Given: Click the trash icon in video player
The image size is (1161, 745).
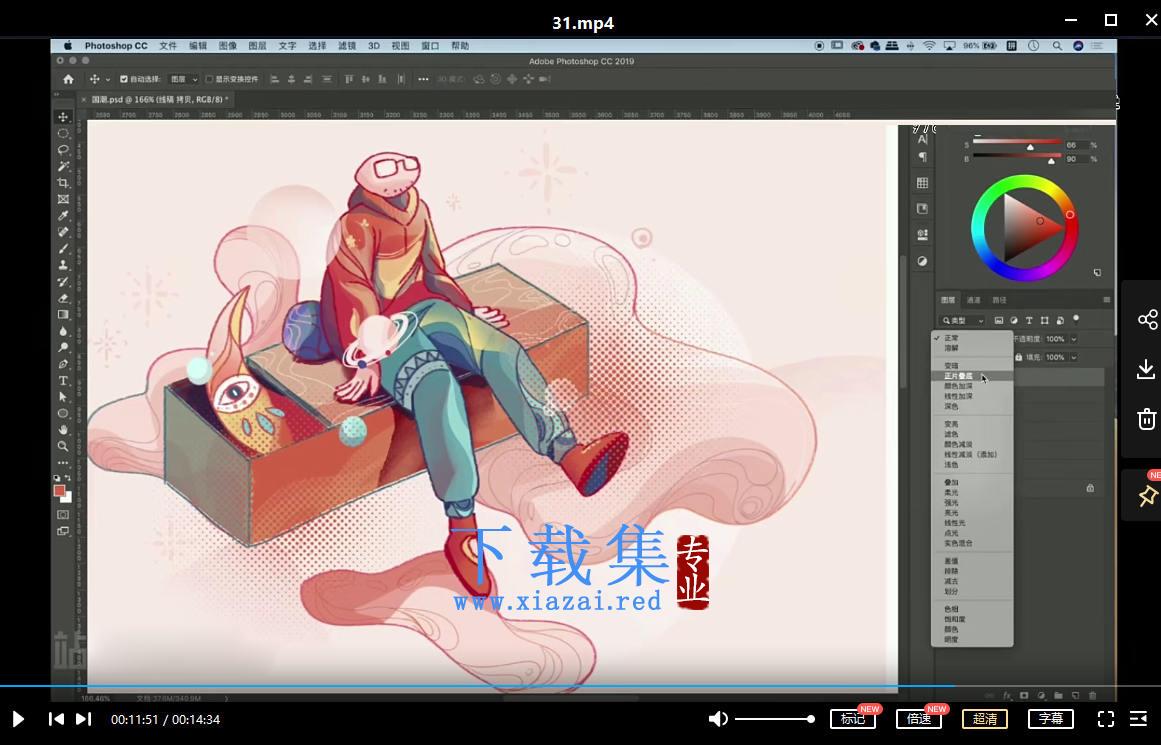Looking at the screenshot, I should [1146, 418].
